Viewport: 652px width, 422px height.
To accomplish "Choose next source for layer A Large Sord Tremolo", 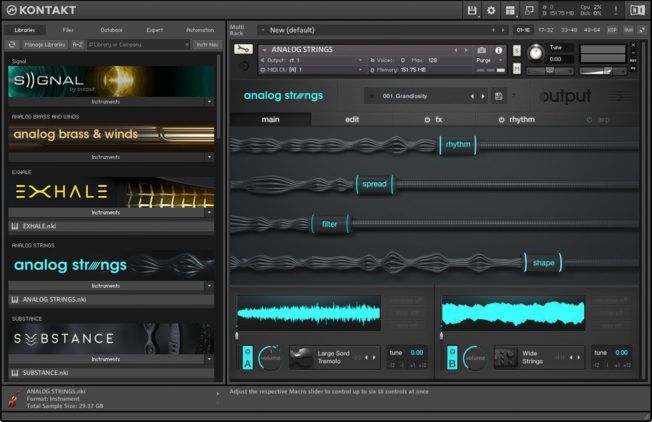I will click(x=374, y=358).
